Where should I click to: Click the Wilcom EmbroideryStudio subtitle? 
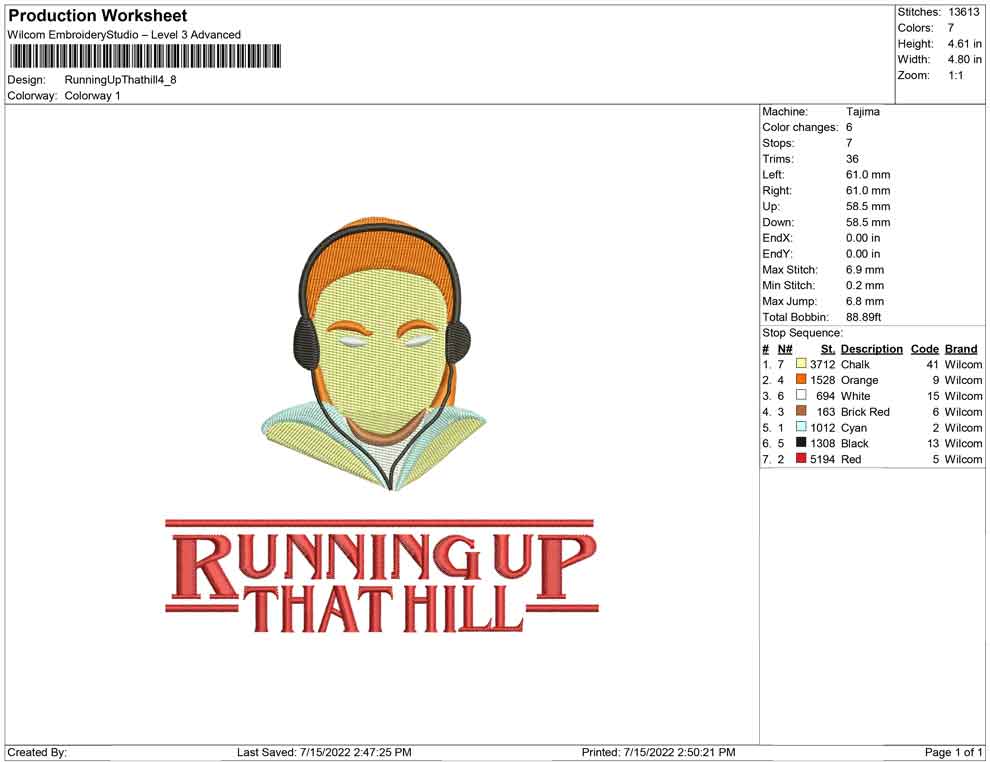(124, 35)
